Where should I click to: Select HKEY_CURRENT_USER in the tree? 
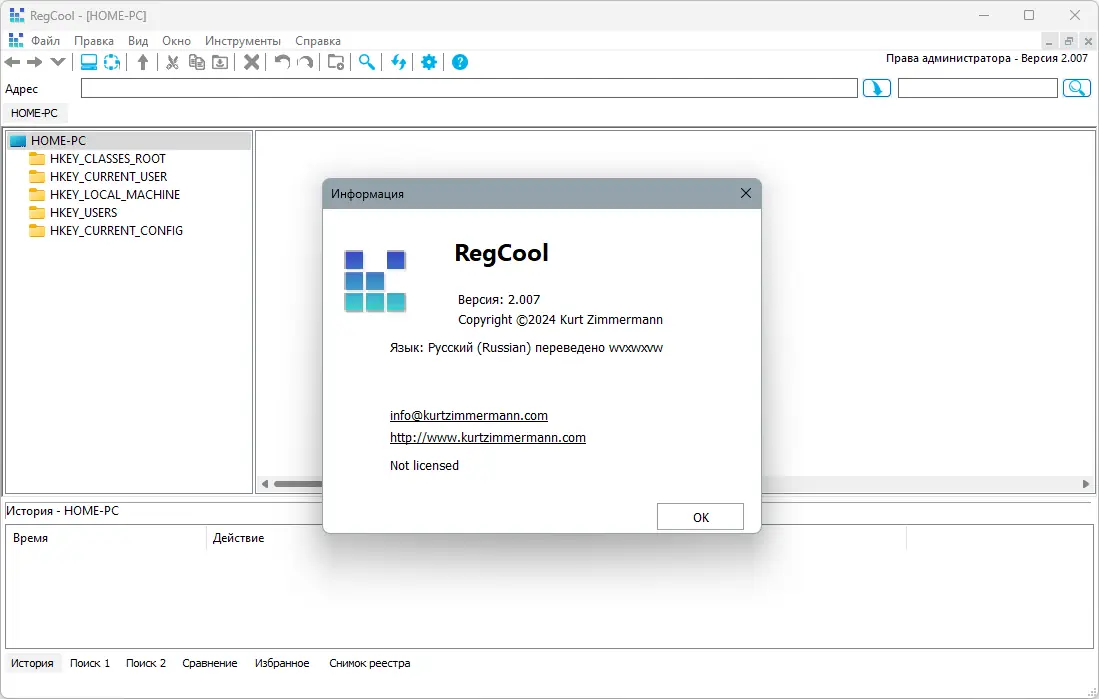(x=108, y=177)
